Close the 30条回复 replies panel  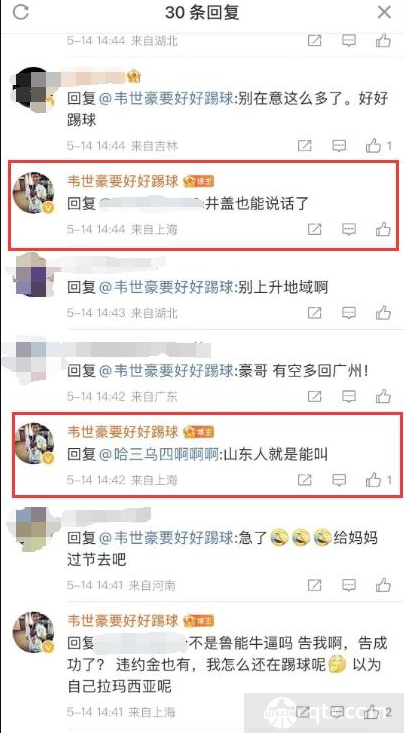(x=384, y=12)
